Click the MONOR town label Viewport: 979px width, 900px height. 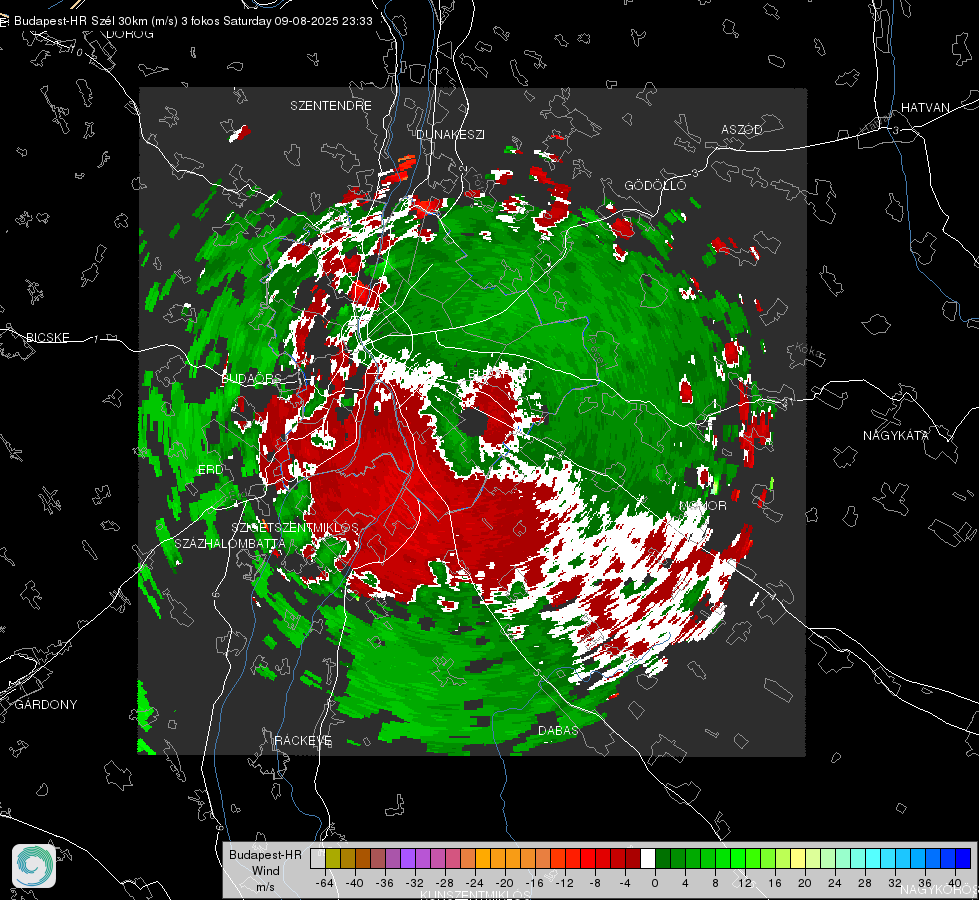(702, 505)
